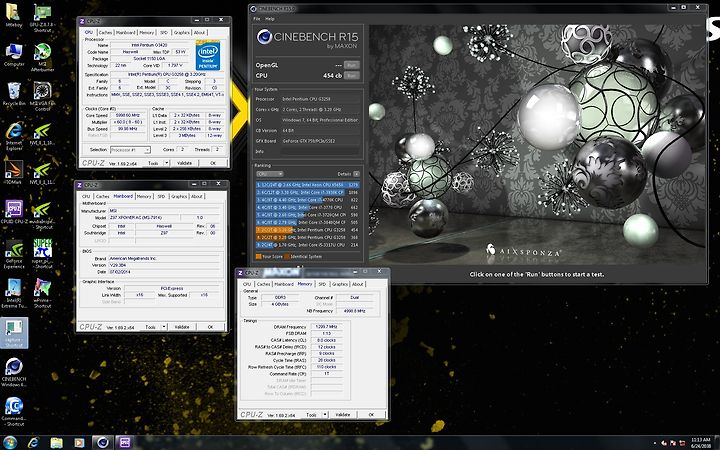
Task: Toggle the ranking Details button in Cinebench
Action: tap(356, 174)
